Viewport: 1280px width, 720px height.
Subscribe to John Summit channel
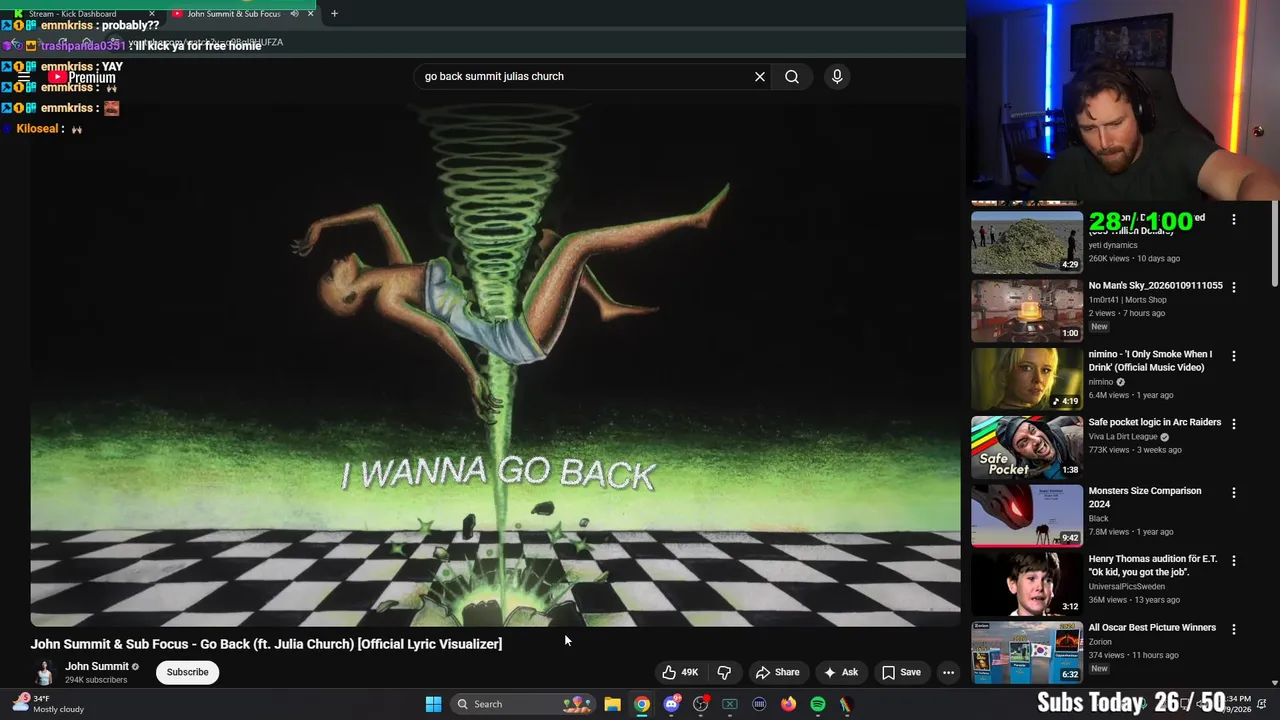pos(187,672)
